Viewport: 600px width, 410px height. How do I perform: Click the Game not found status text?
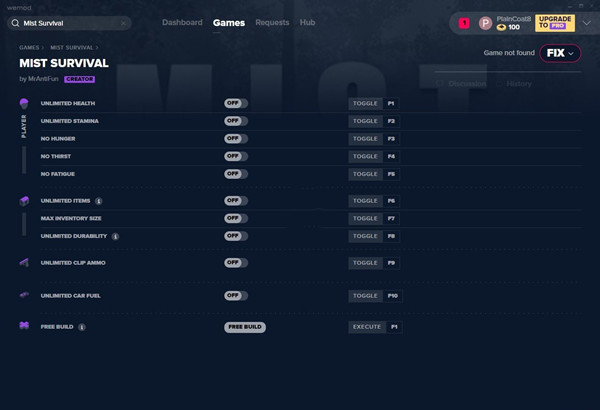tap(509, 53)
